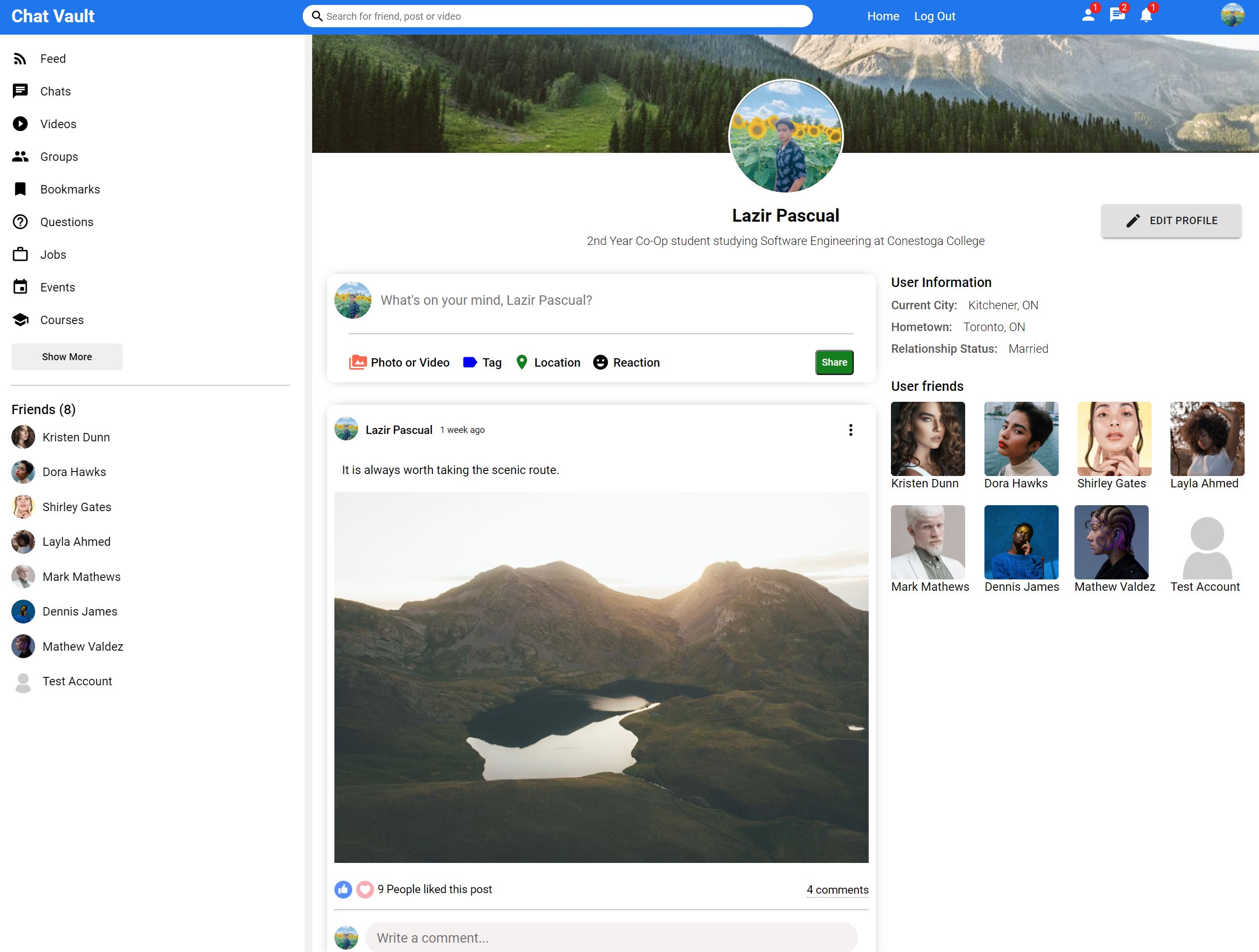
Task: Click the thumbs-up like icon on post
Action: [343, 889]
